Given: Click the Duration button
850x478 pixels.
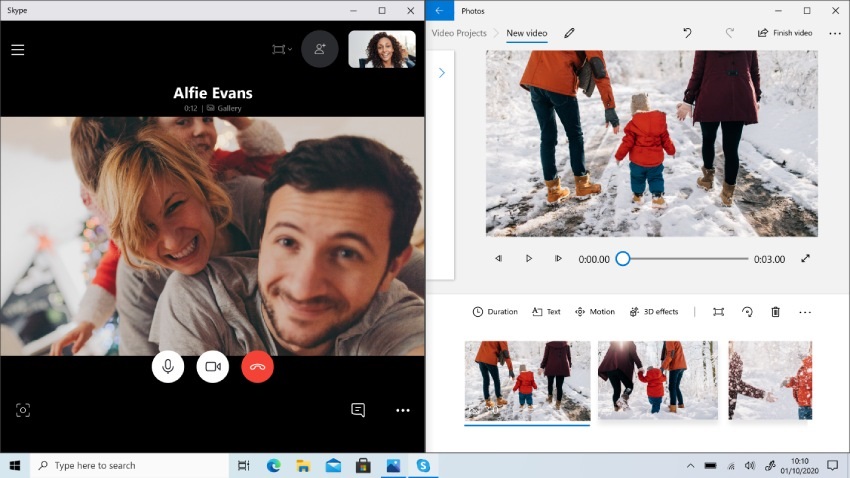Looking at the screenshot, I should click(495, 312).
